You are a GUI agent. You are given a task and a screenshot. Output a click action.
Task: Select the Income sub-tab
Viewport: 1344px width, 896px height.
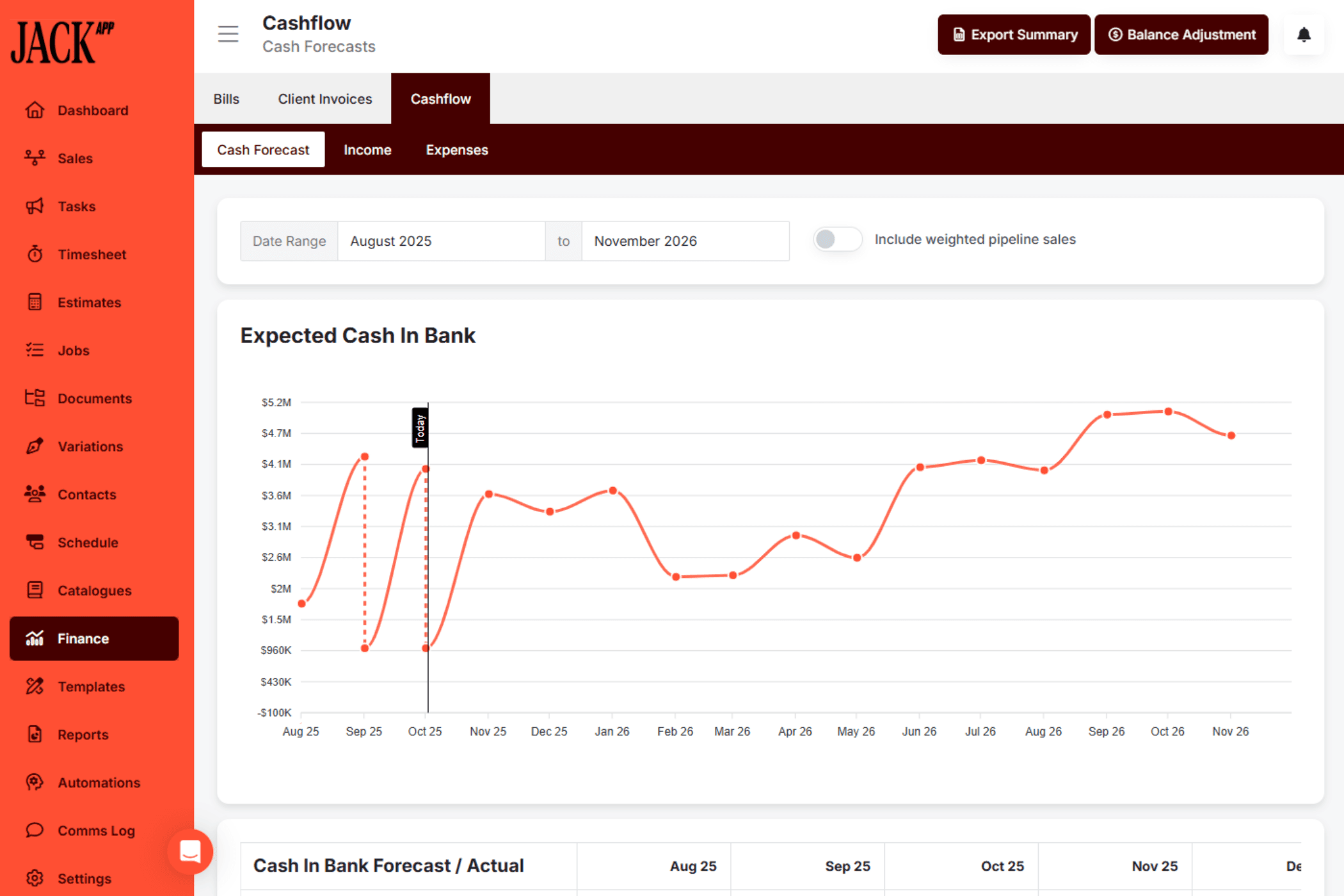point(367,150)
